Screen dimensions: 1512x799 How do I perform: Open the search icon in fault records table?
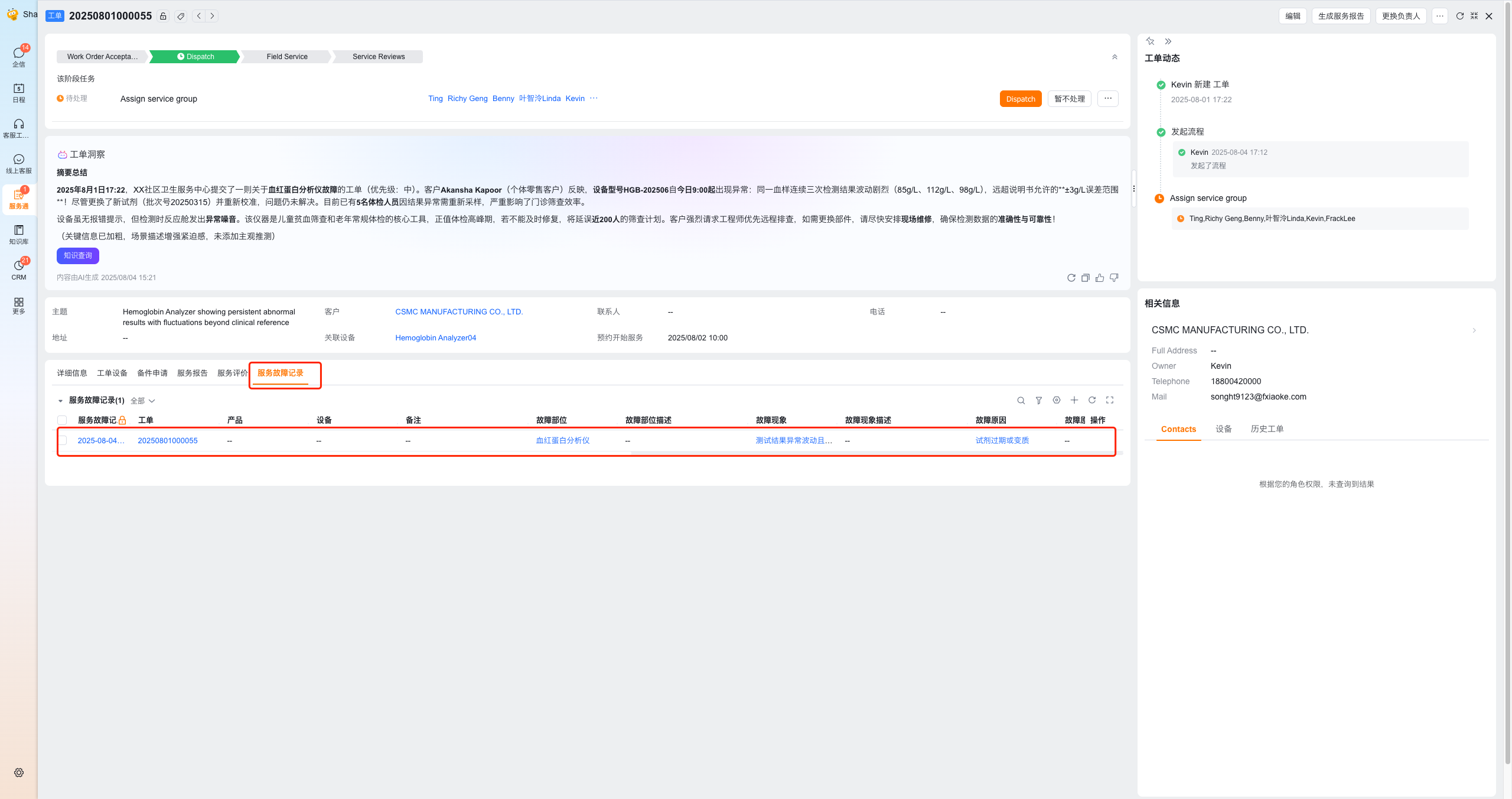tap(1021, 401)
